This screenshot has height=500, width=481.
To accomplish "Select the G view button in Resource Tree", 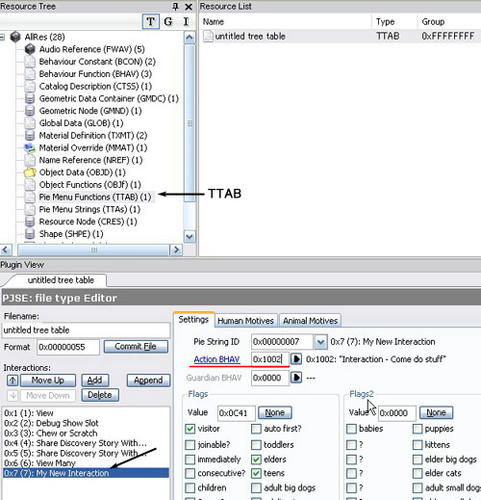I will (x=168, y=22).
